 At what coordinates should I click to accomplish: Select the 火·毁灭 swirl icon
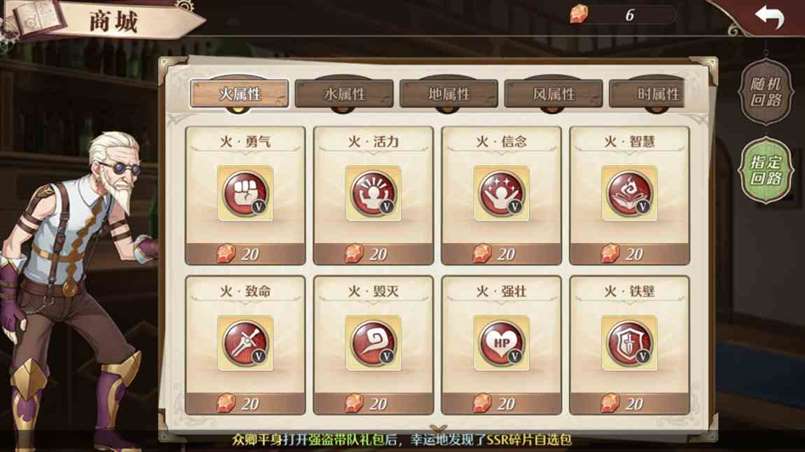point(373,343)
